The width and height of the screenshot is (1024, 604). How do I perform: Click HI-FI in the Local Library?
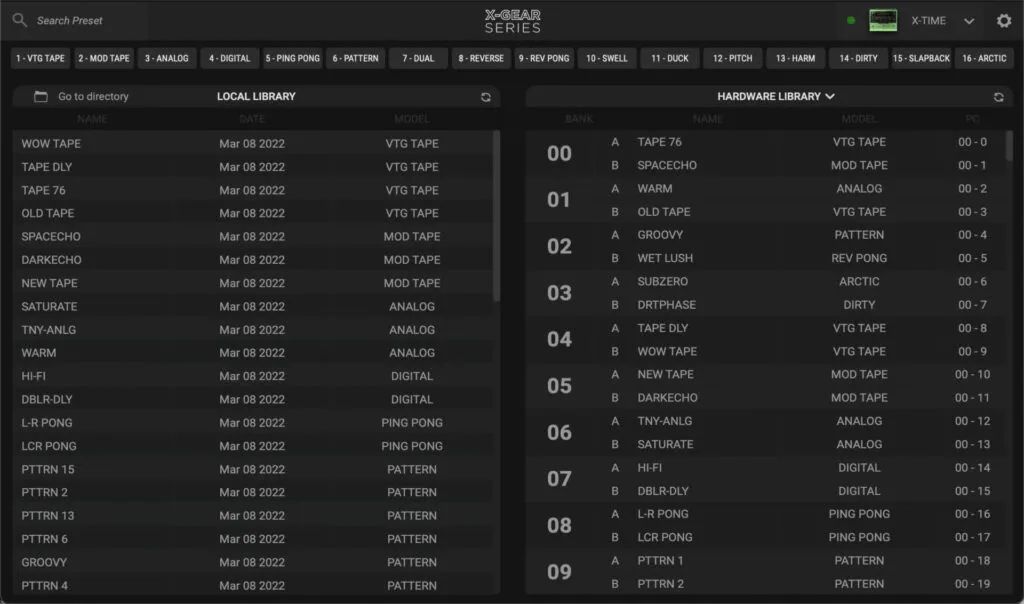(253, 377)
